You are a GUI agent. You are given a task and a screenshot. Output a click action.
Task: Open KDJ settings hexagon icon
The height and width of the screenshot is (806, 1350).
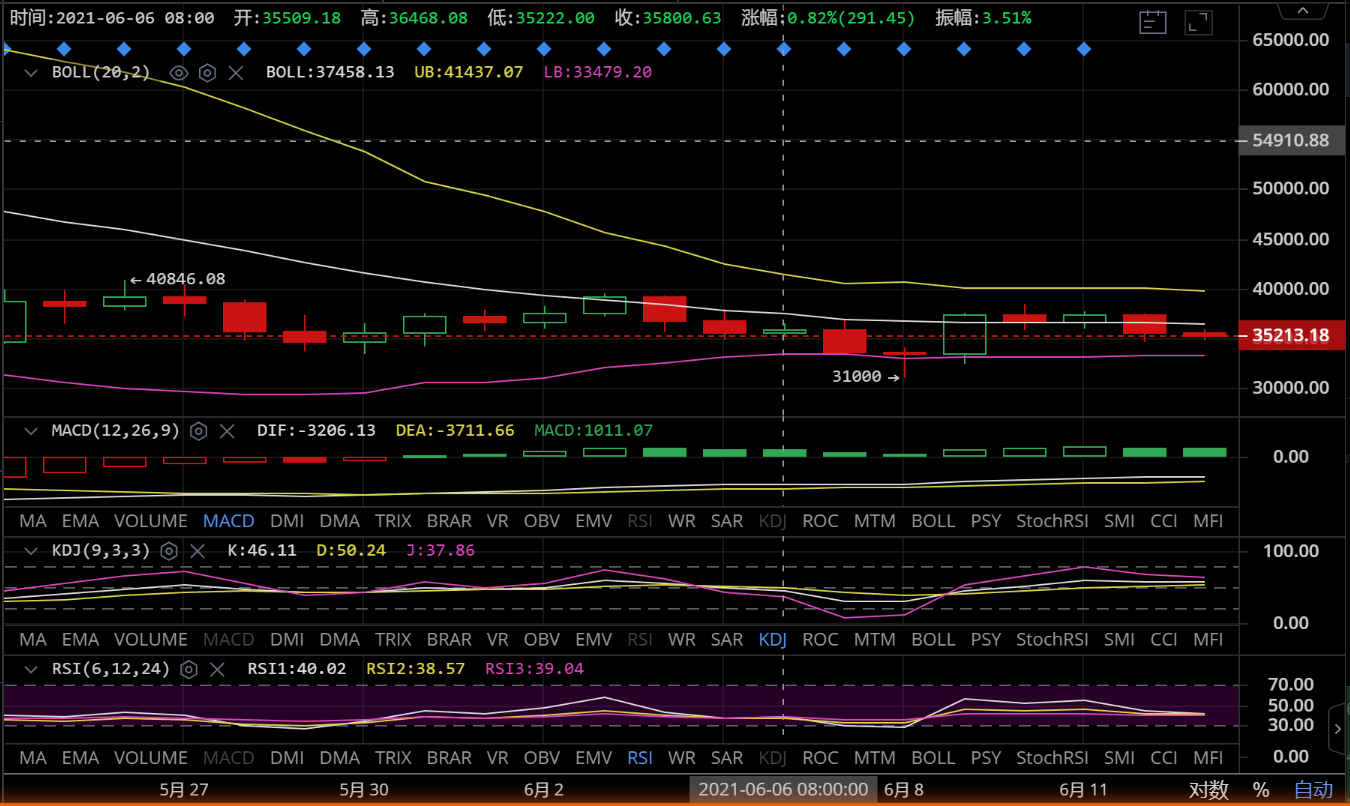coord(169,550)
